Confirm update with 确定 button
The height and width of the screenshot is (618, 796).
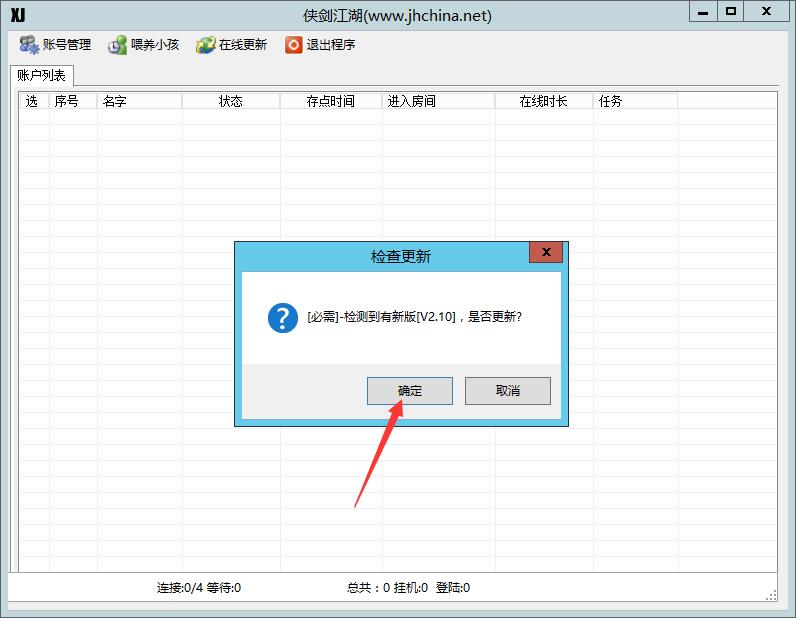point(410,391)
